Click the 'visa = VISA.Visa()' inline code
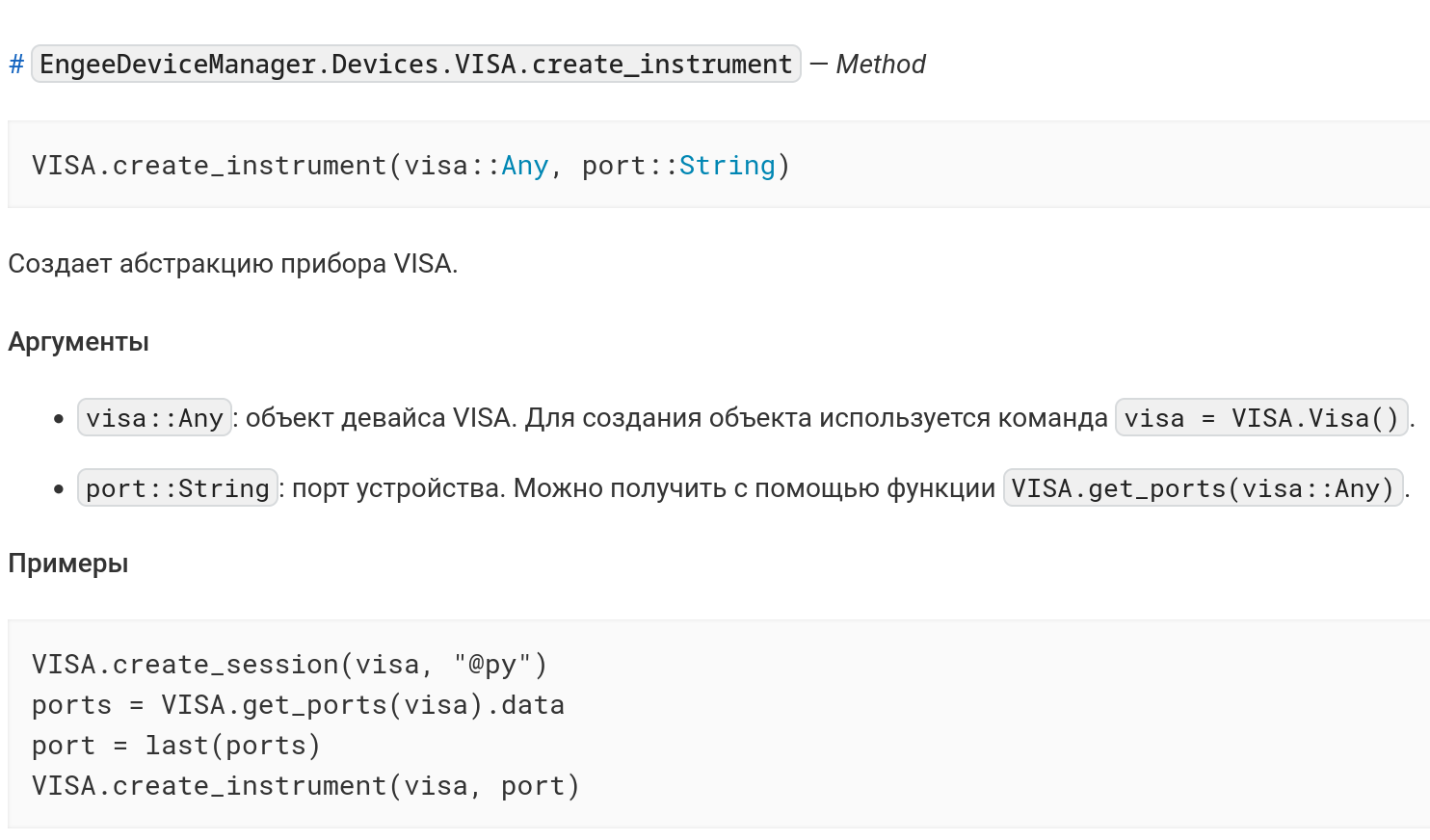 click(x=1260, y=418)
